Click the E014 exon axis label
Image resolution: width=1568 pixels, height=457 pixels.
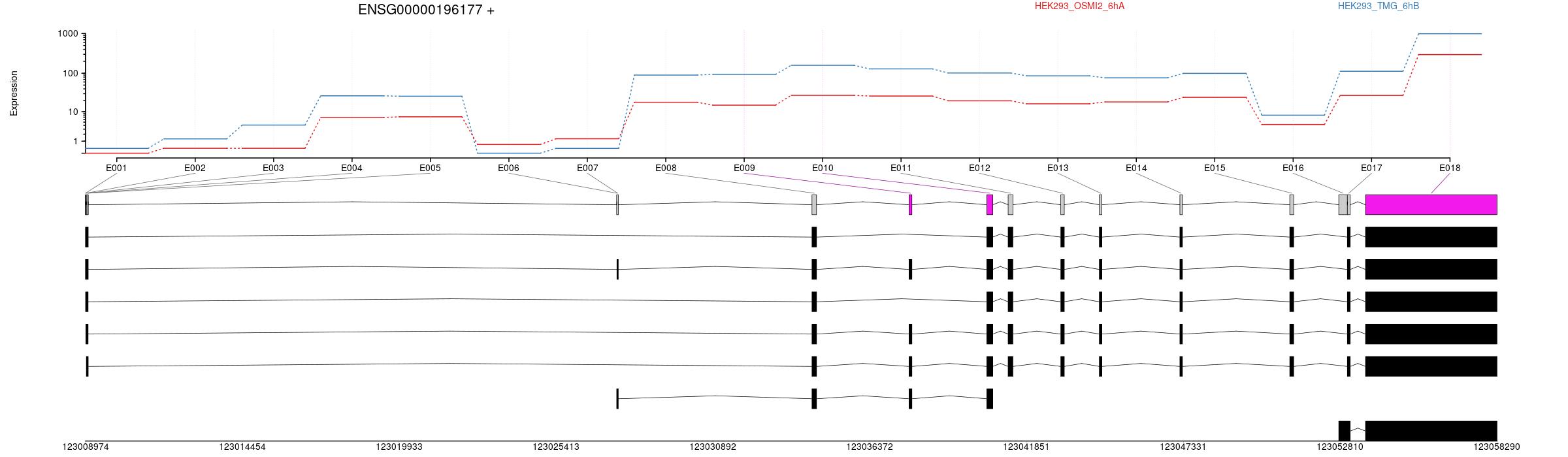(x=1136, y=168)
